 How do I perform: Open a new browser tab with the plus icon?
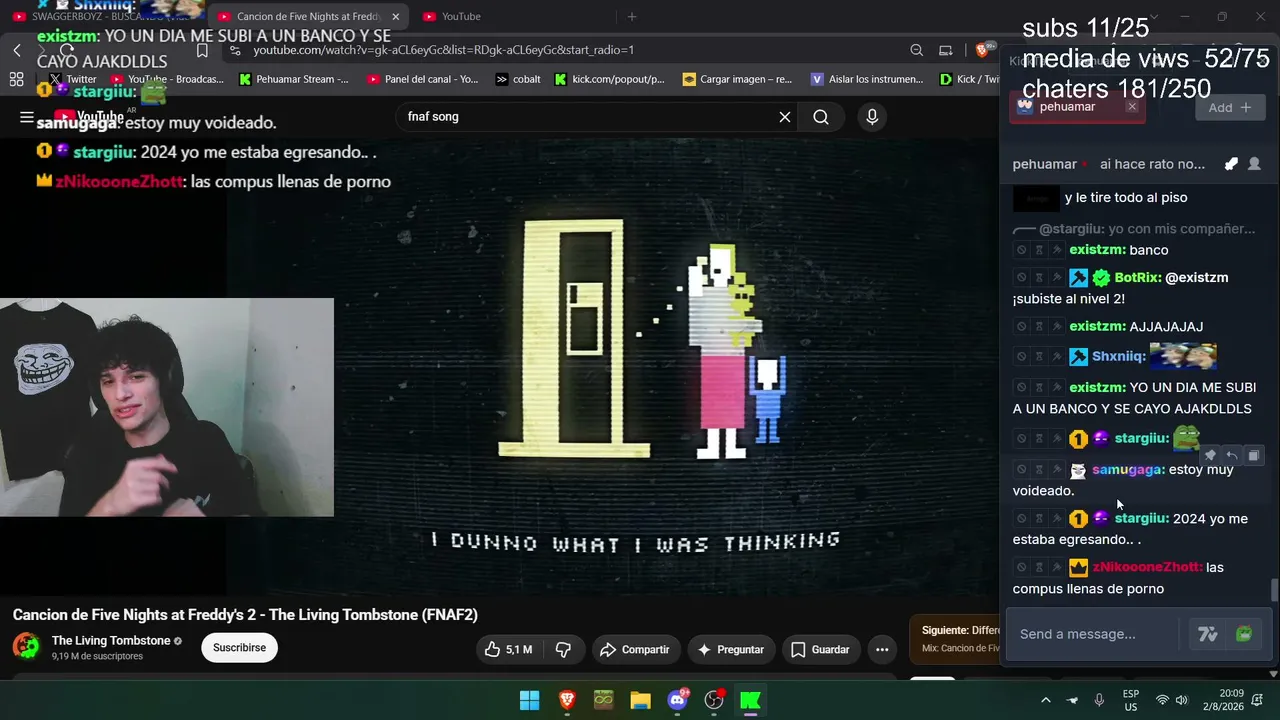point(632,16)
